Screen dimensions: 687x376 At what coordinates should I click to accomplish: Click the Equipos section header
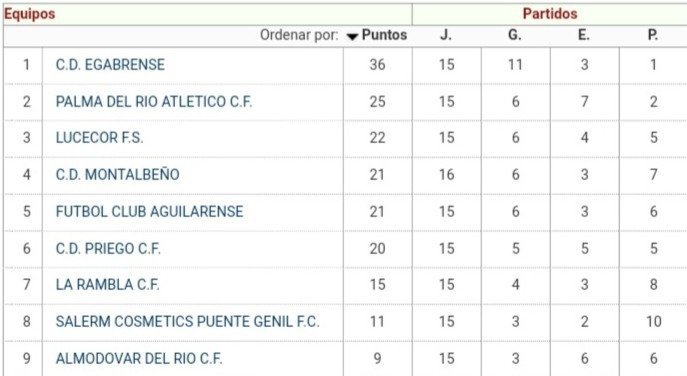click(29, 14)
